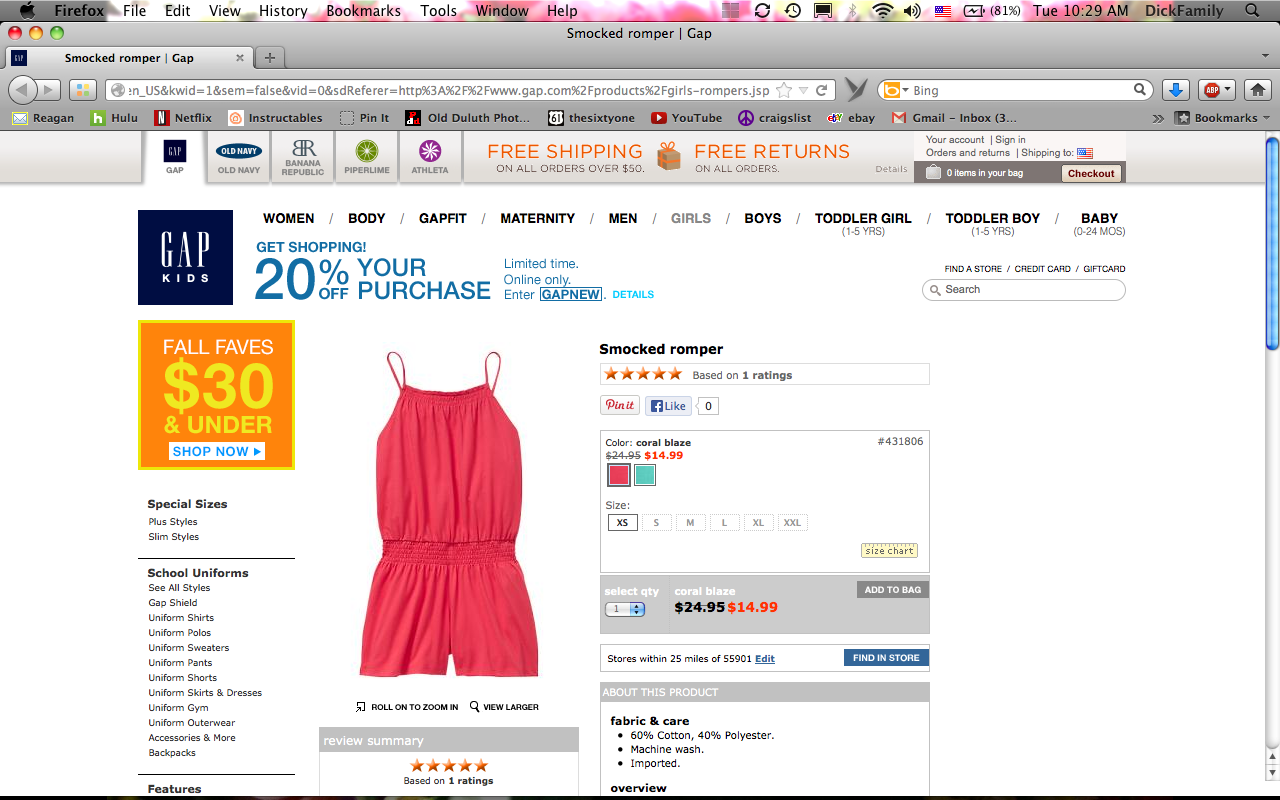Click the Gap site search field

pyautogui.click(x=1024, y=290)
